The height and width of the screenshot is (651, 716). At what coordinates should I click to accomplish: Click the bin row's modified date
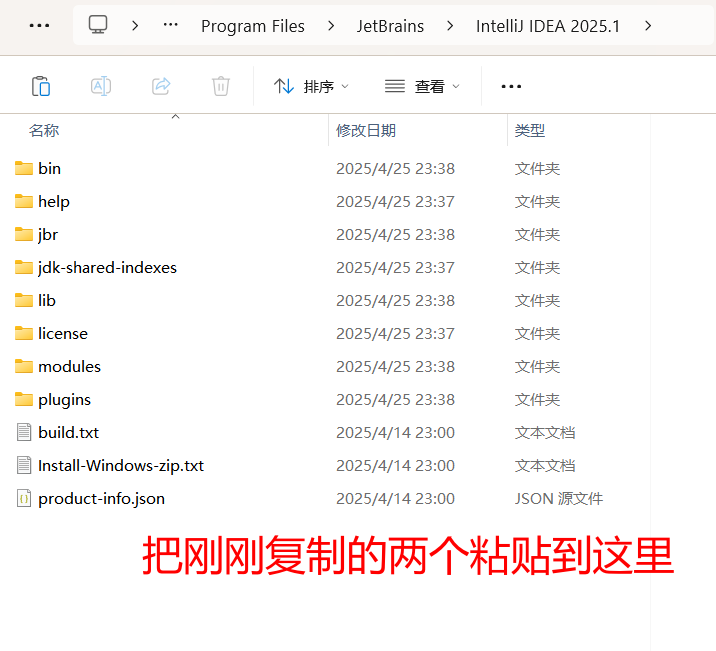(x=395, y=168)
